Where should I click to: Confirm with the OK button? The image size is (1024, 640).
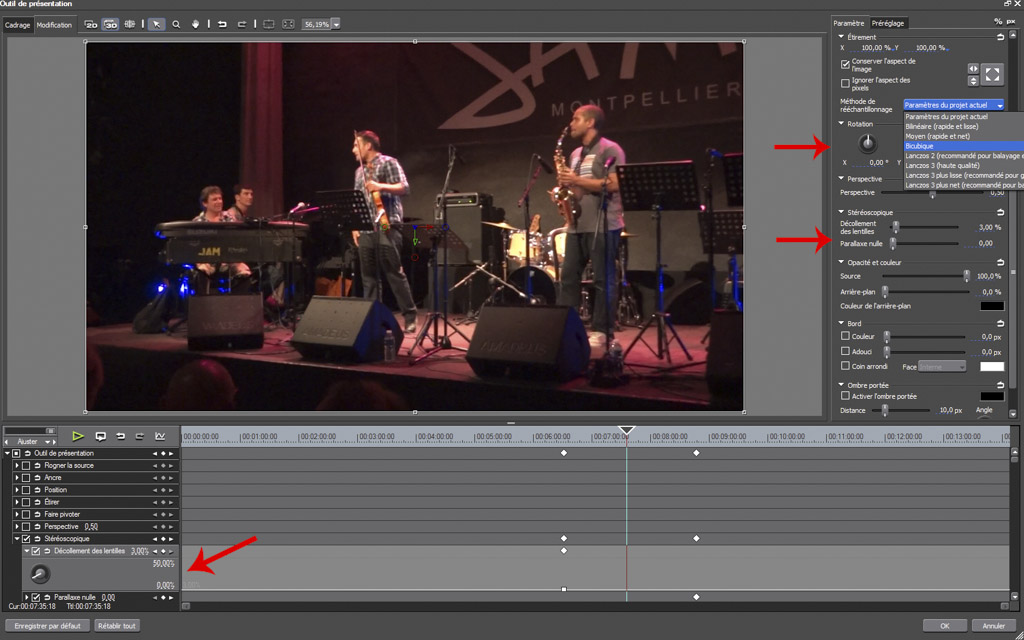tap(945, 626)
